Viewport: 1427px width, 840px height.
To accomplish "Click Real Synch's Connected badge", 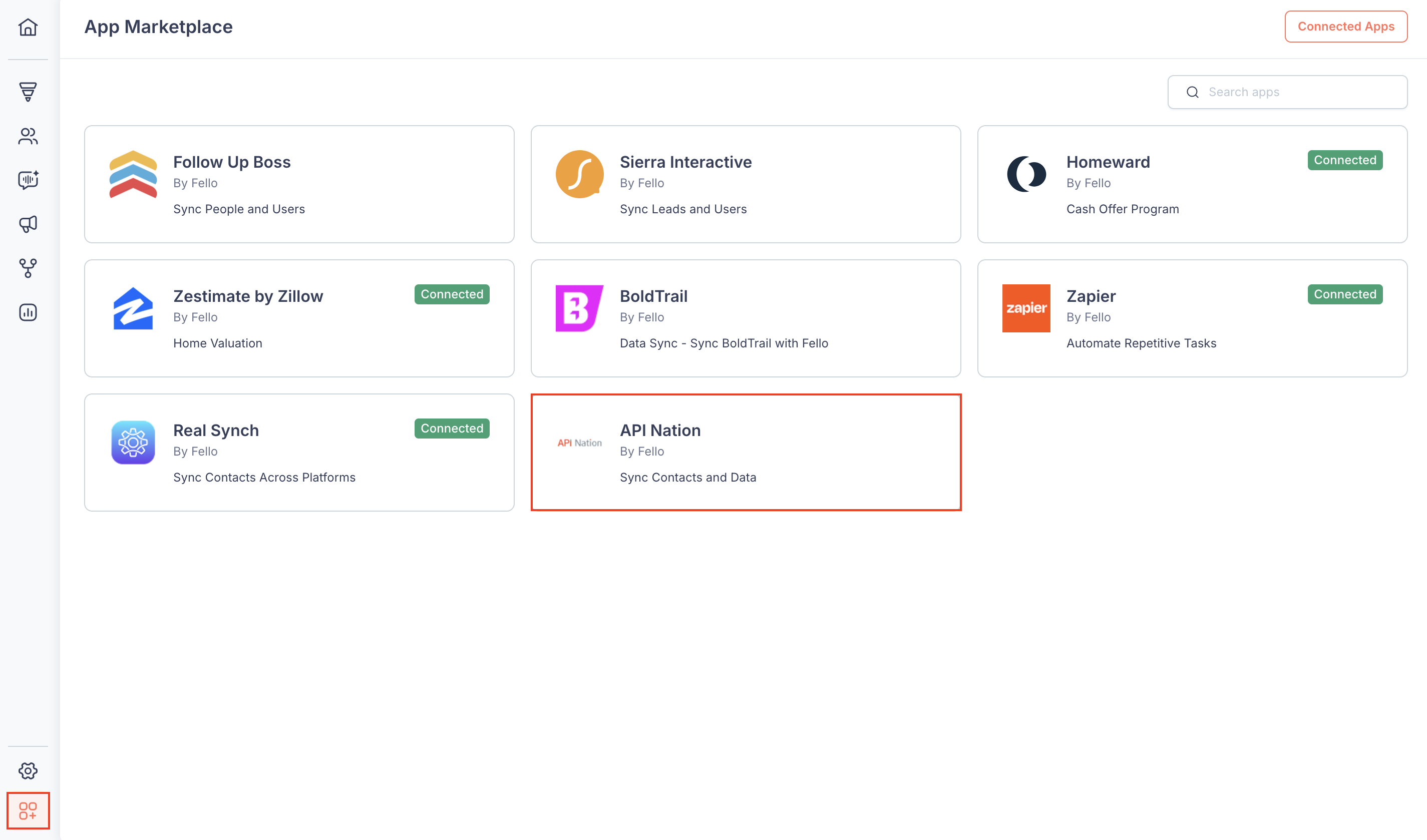I will (x=452, y=429).
